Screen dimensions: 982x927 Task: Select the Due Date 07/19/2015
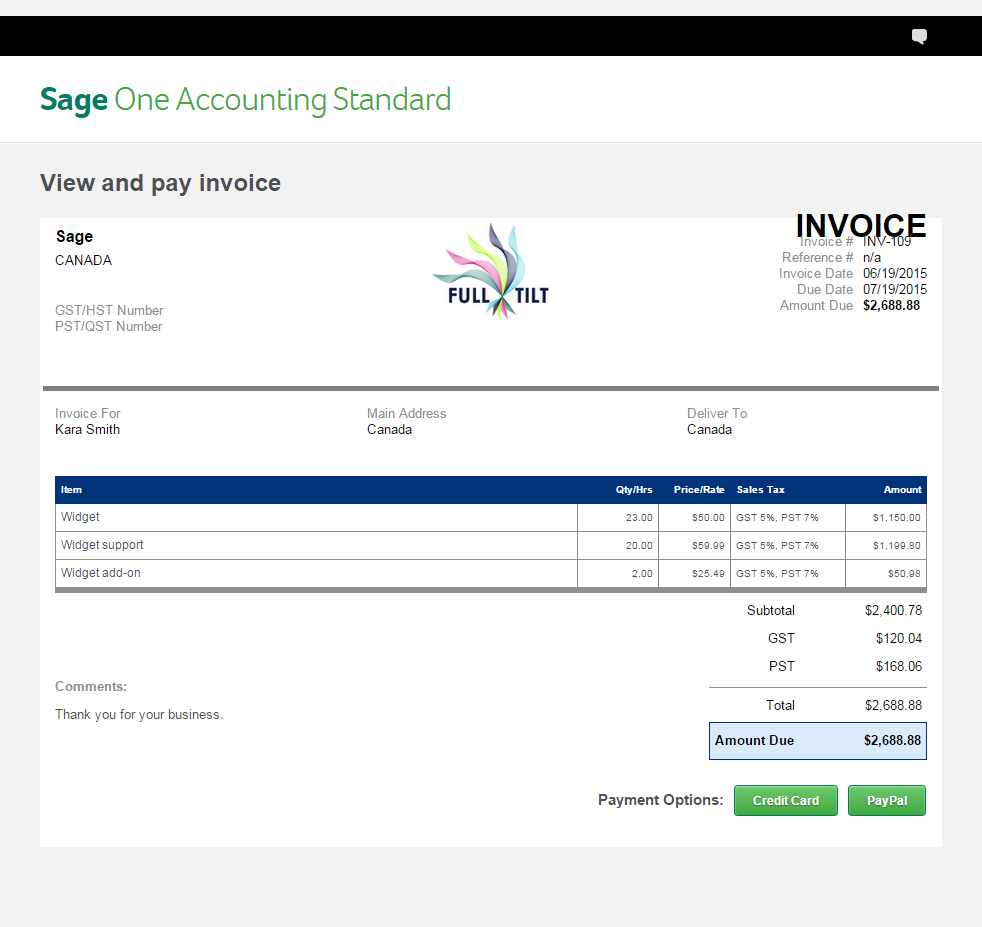pyautogui.click(x=895, y=289)
